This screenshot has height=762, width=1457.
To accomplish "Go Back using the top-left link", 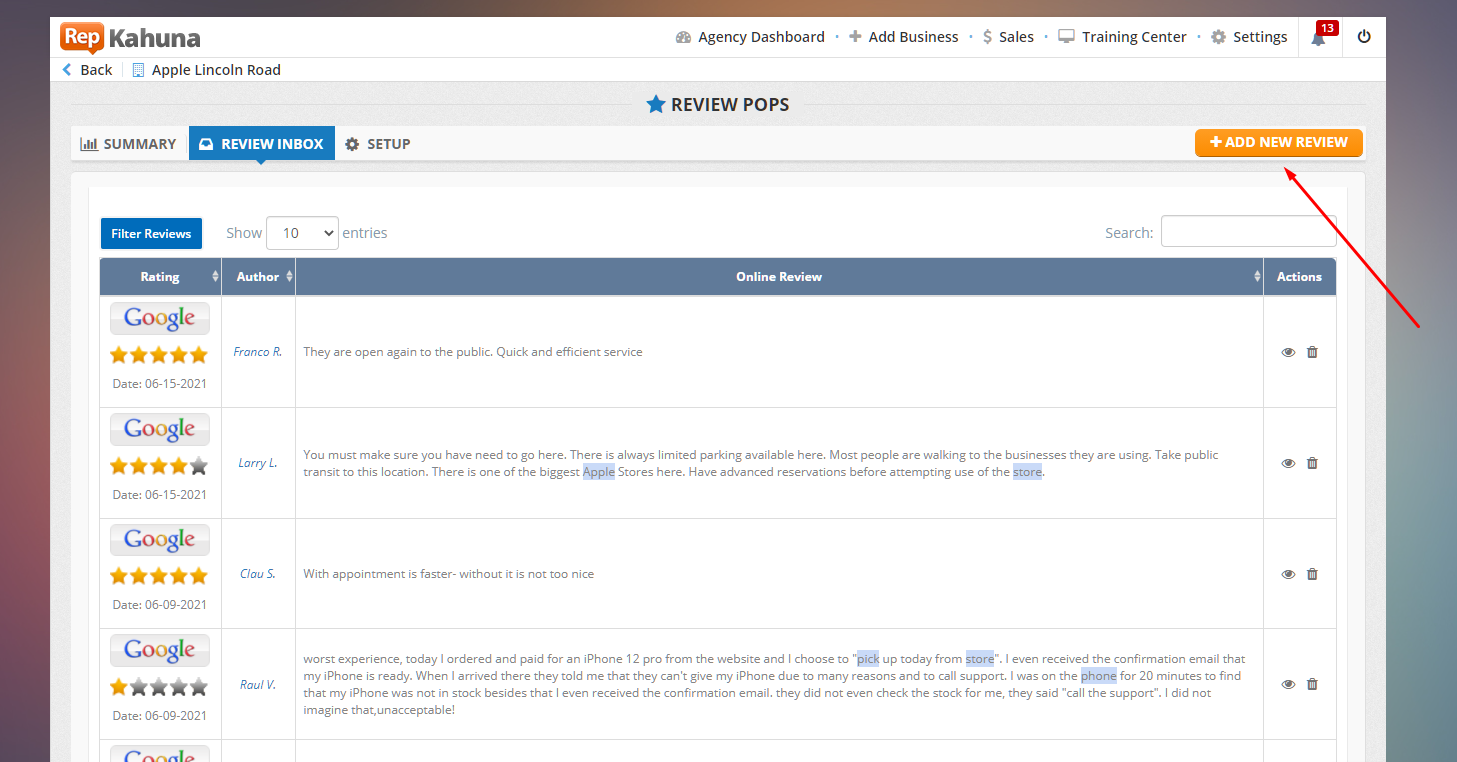I will pos(88,70).
